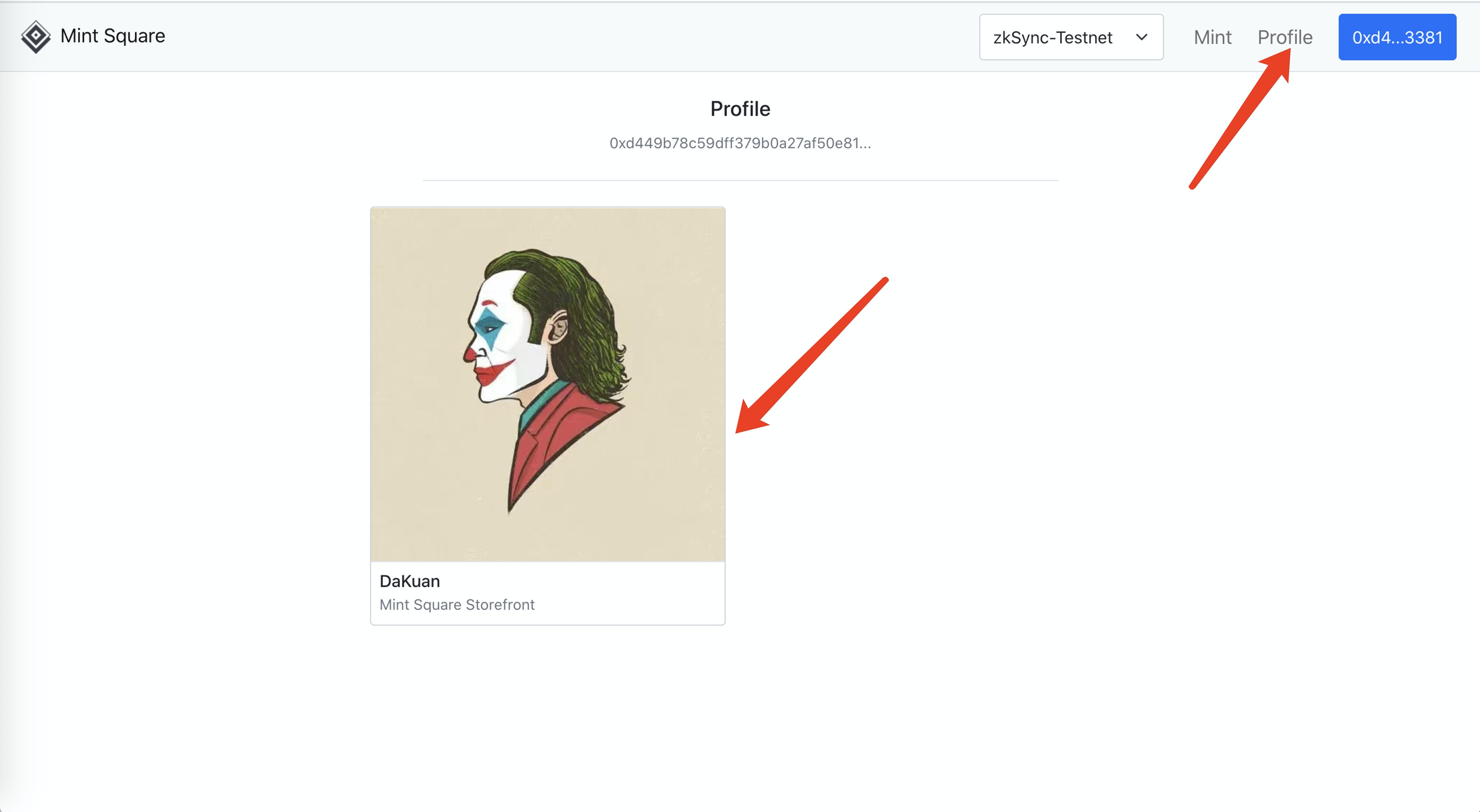Open the Mint Square Storefront collection link
The height and width of the screenshot is (812, 1480).
tap(457, 605)
